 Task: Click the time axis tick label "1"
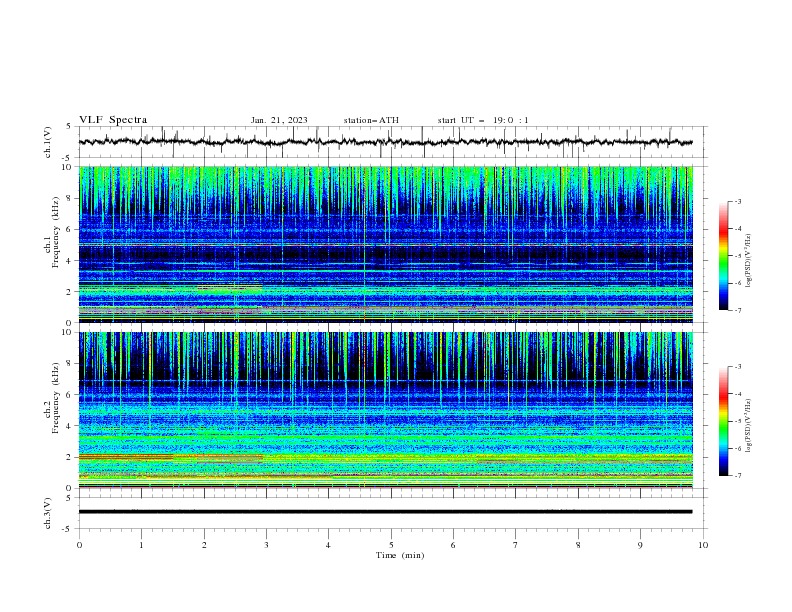pyautogui.click(x=141, y=545)
